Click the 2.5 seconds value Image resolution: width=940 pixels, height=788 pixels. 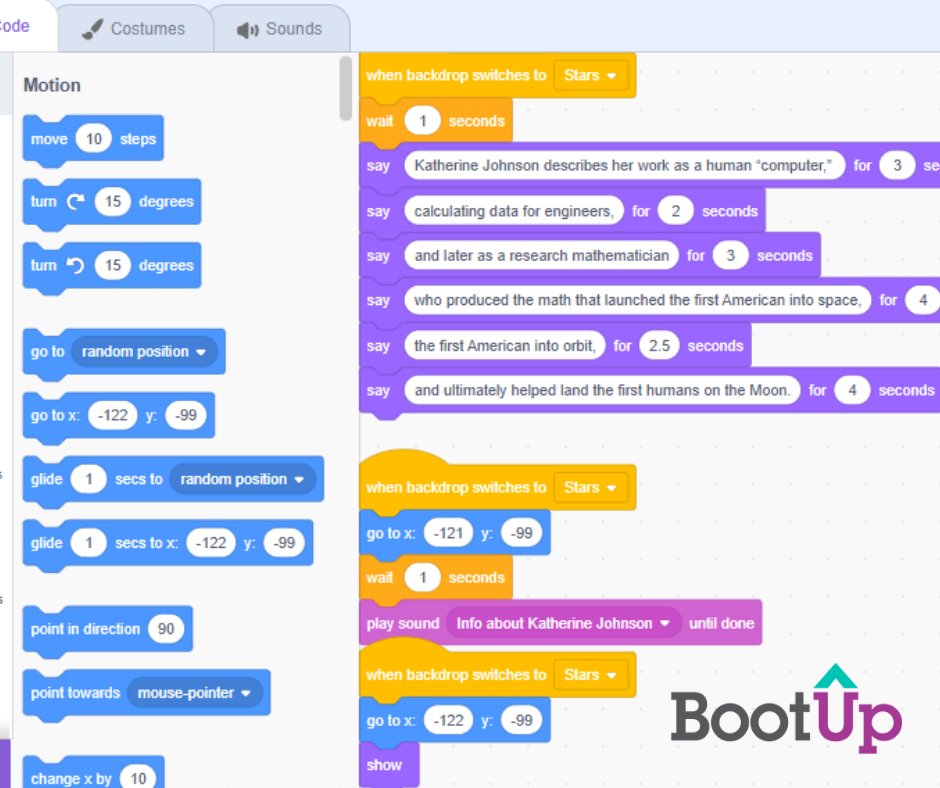(x=659, y=346)
